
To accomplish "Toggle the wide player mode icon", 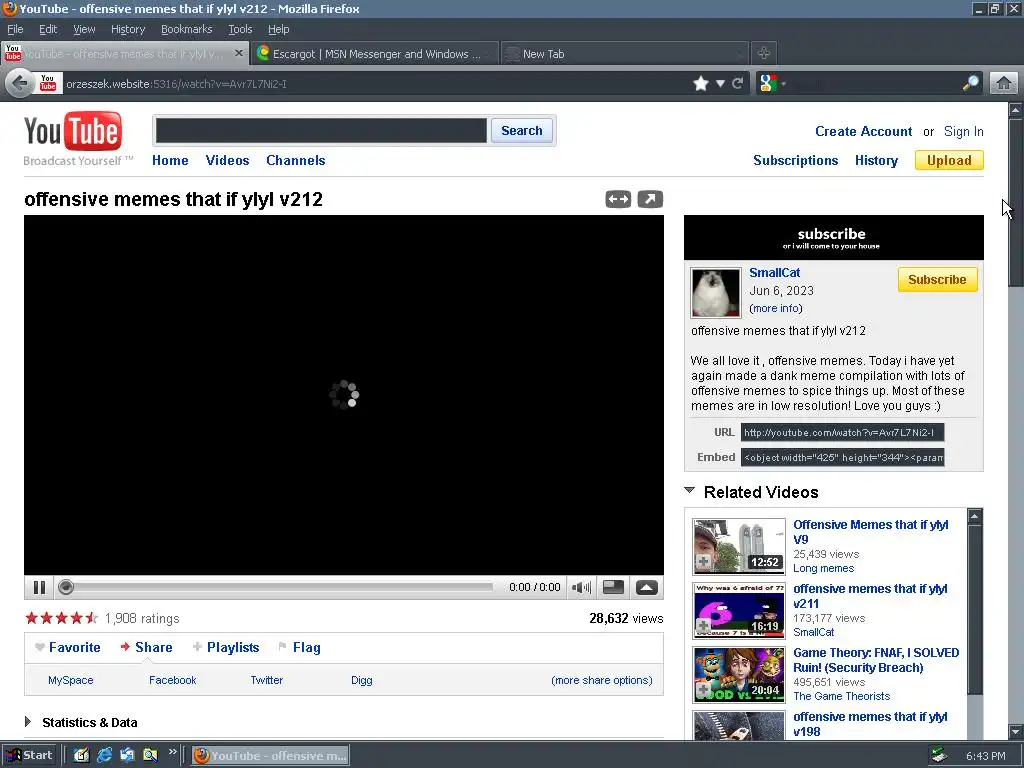I will pyautogui.click(x=618, y=199).
